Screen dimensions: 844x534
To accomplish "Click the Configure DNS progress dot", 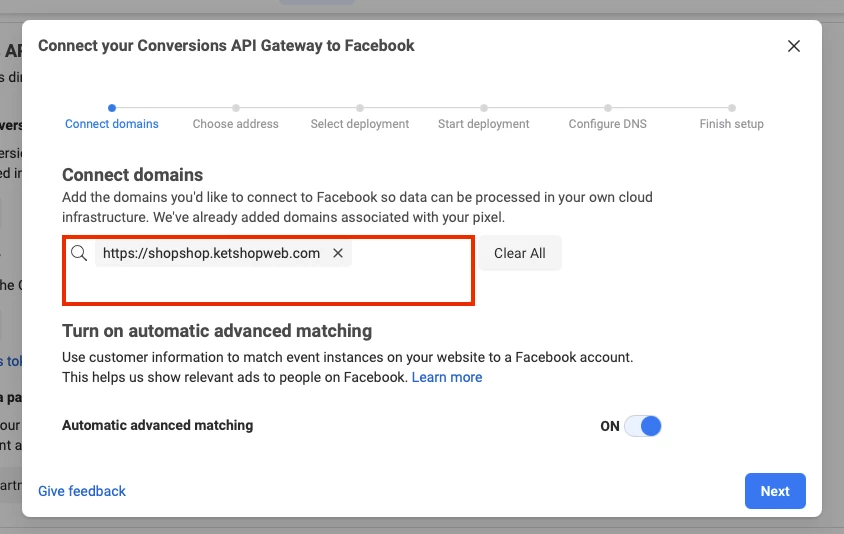I will [608, 108].
